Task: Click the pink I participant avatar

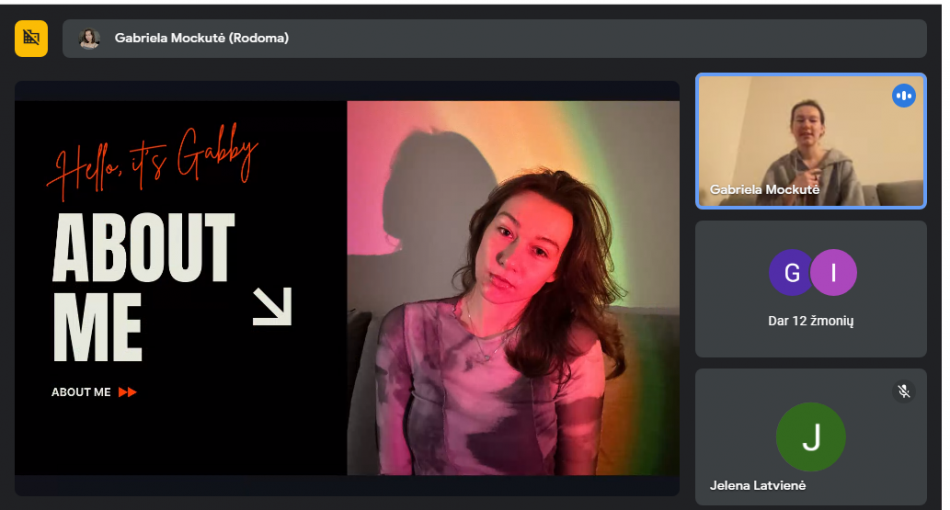Action: [x=834, y=273]
